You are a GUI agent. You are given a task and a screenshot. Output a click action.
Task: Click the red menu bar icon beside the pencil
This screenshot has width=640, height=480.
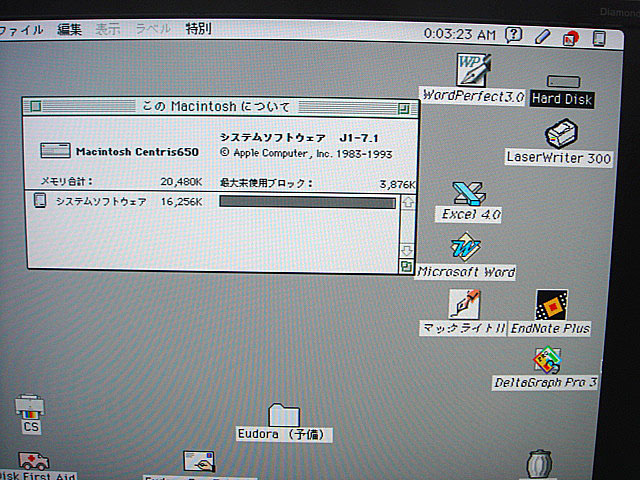pos(570,38)
